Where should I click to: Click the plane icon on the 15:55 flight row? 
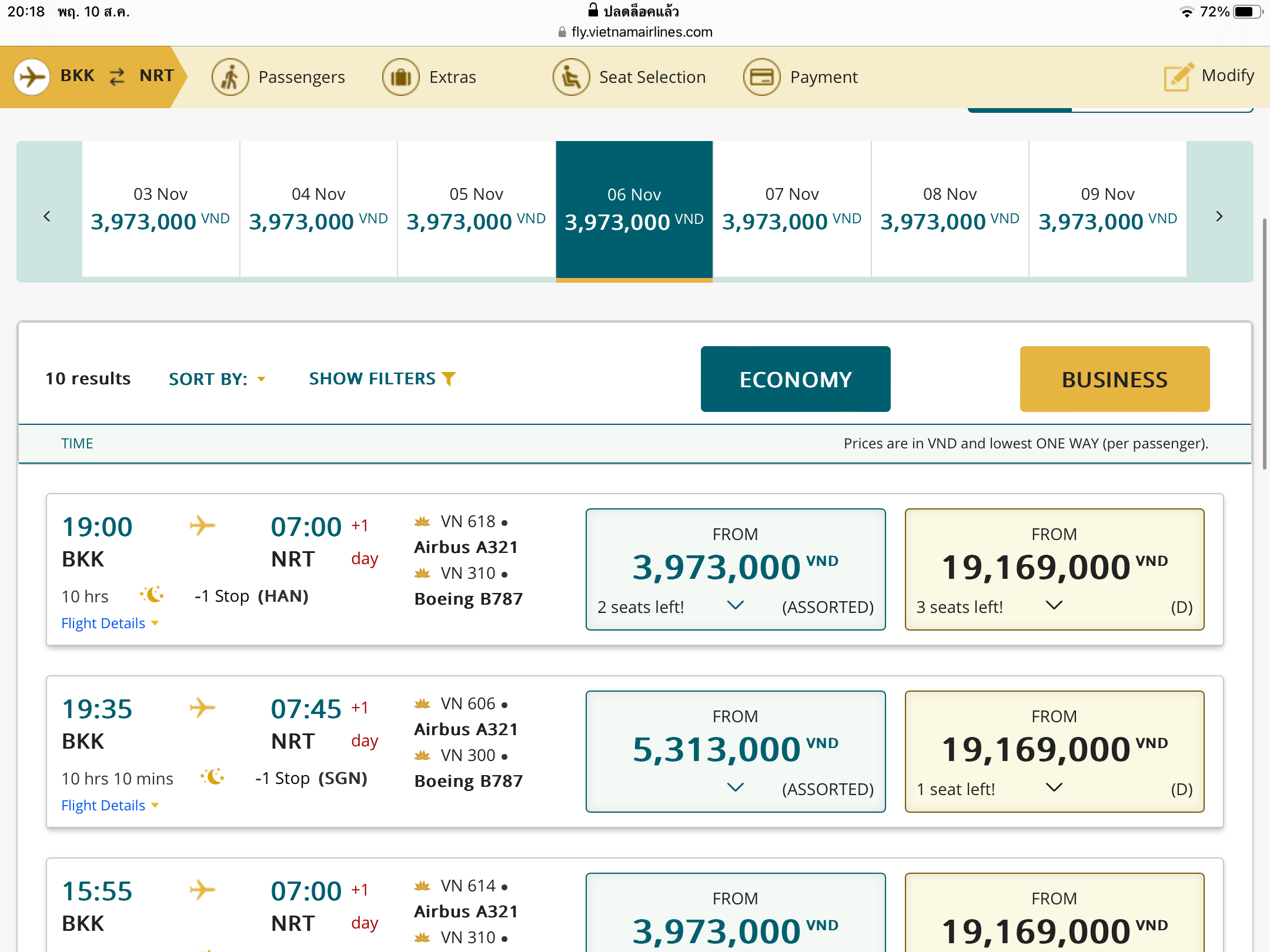pyautogui.click(x=202, y=889)
